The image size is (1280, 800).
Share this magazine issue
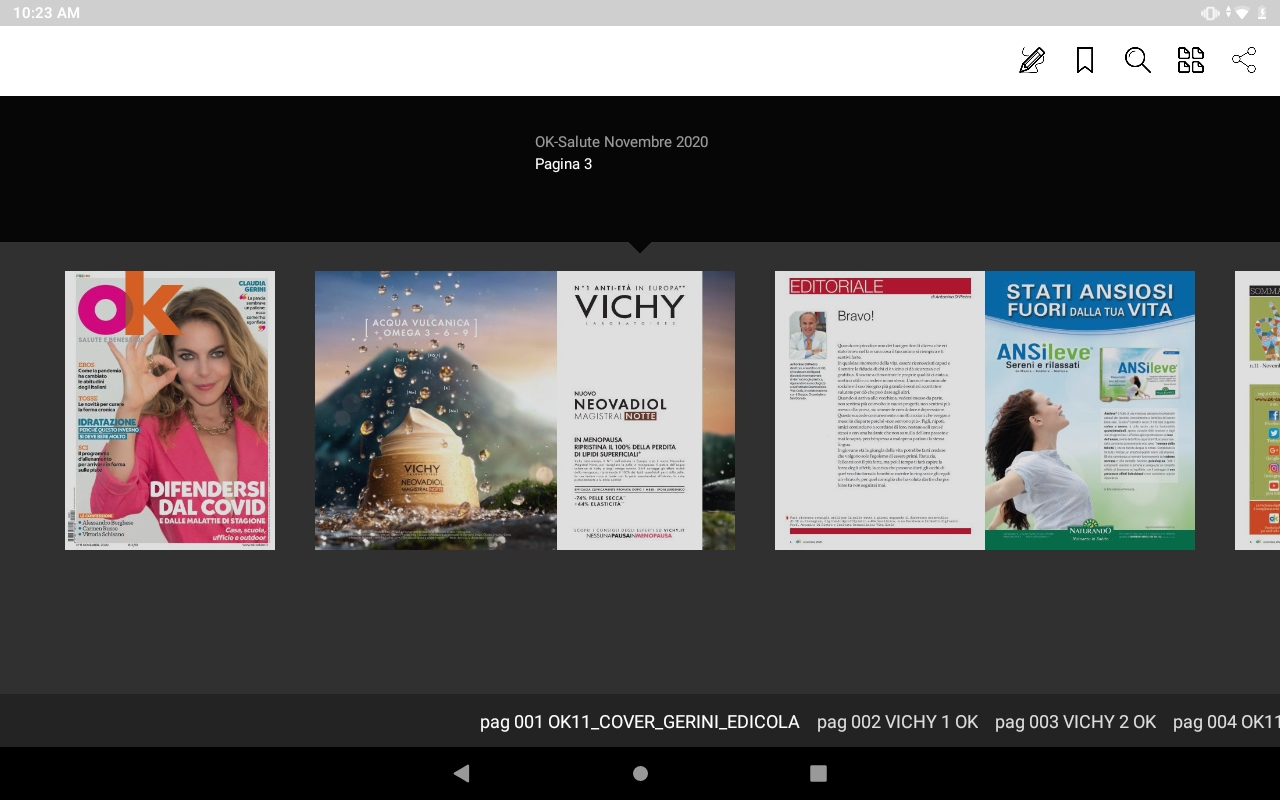(x=1244, y=60)
